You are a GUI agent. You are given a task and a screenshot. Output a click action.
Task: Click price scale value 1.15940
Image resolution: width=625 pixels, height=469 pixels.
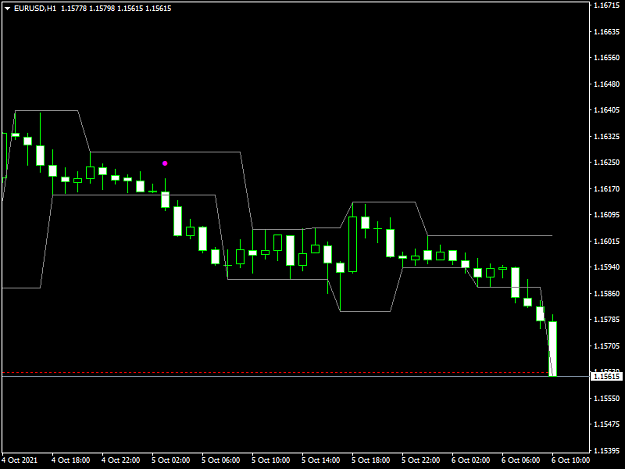607,267
